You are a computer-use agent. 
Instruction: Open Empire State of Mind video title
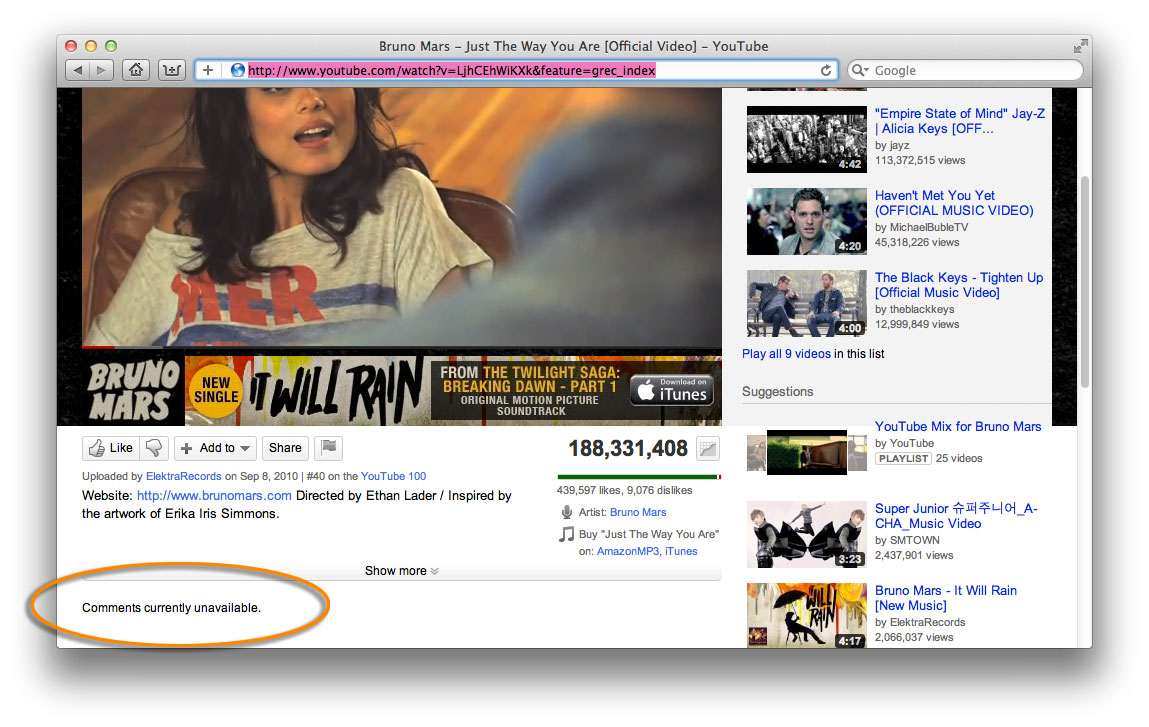(960, 121)
